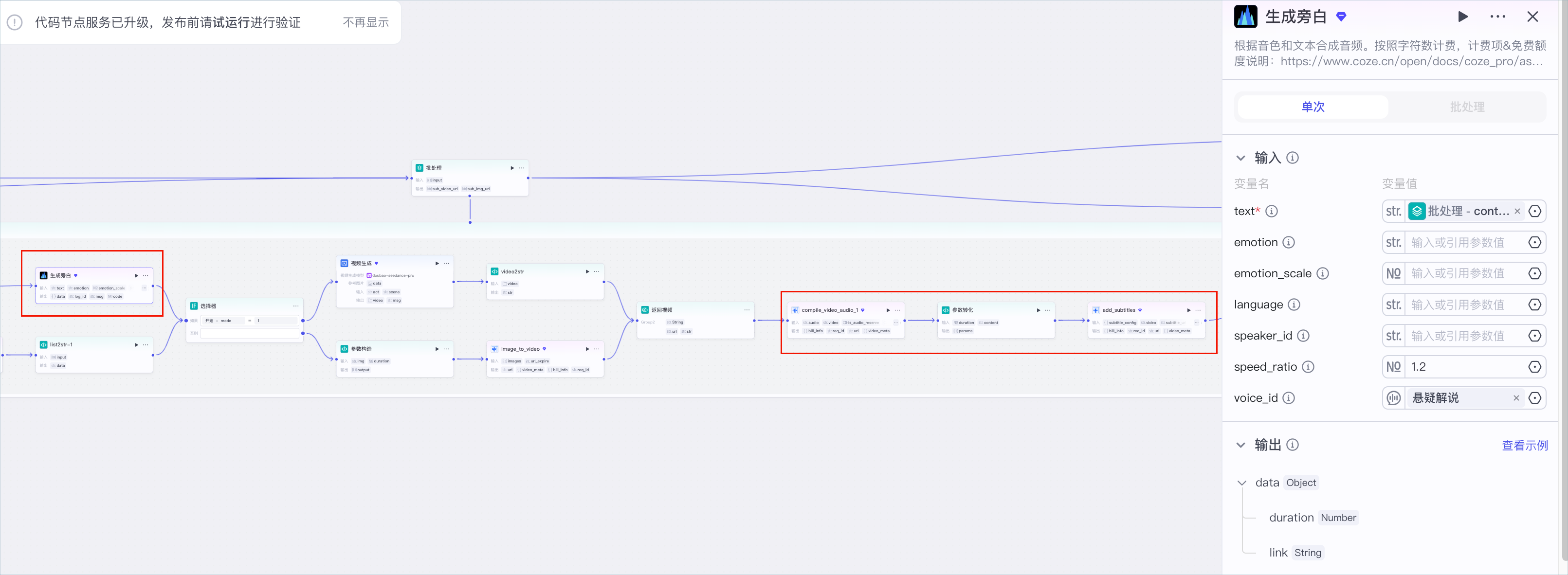Remove the 批处理 - cont… reference from text
1568x575 pixels.
coord(1517,211)
